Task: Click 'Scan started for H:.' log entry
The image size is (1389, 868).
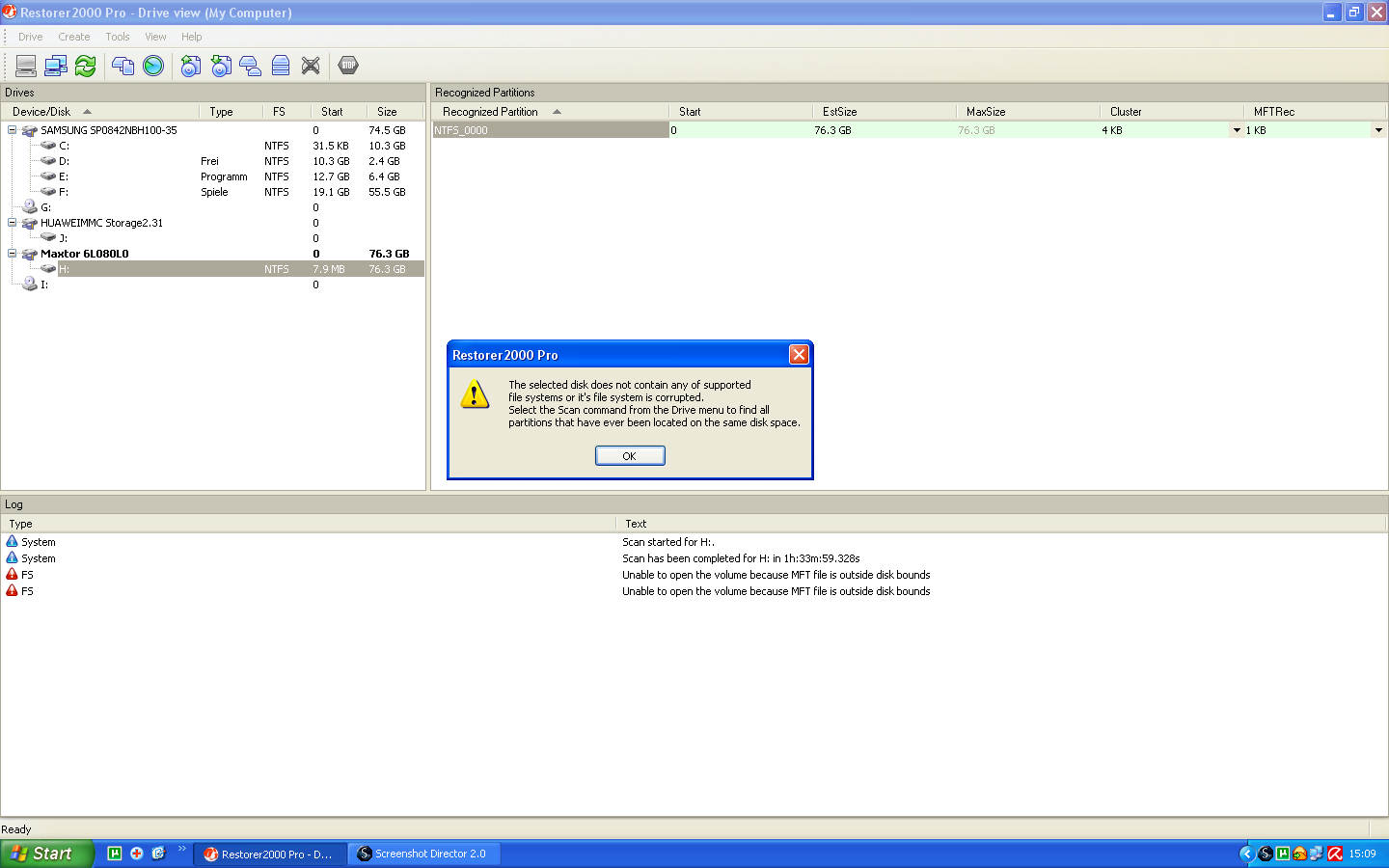Action: coord(668,542)
